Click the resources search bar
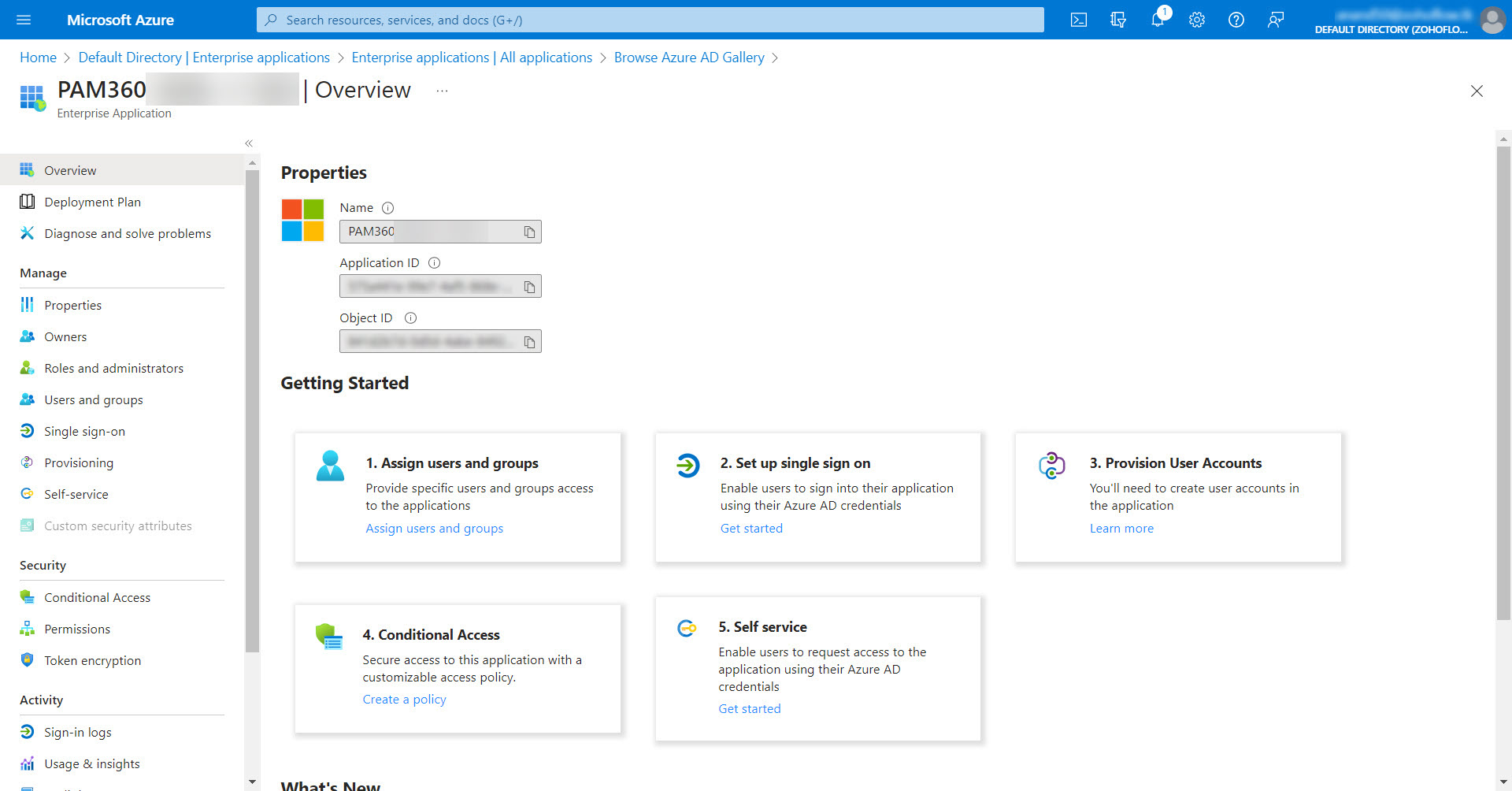Image resolution: width=1512 pixels, height=791 pixels. pos(650,20)
